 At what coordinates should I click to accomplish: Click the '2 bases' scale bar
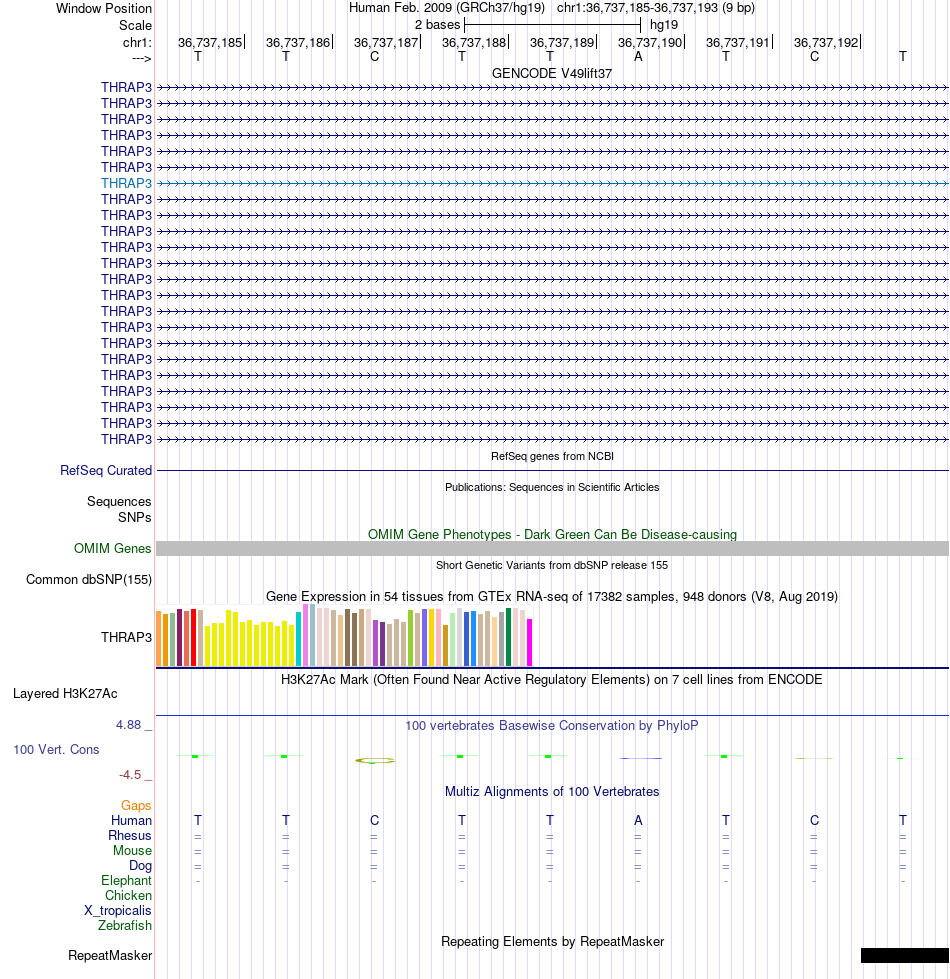click(x=552, y=25)
